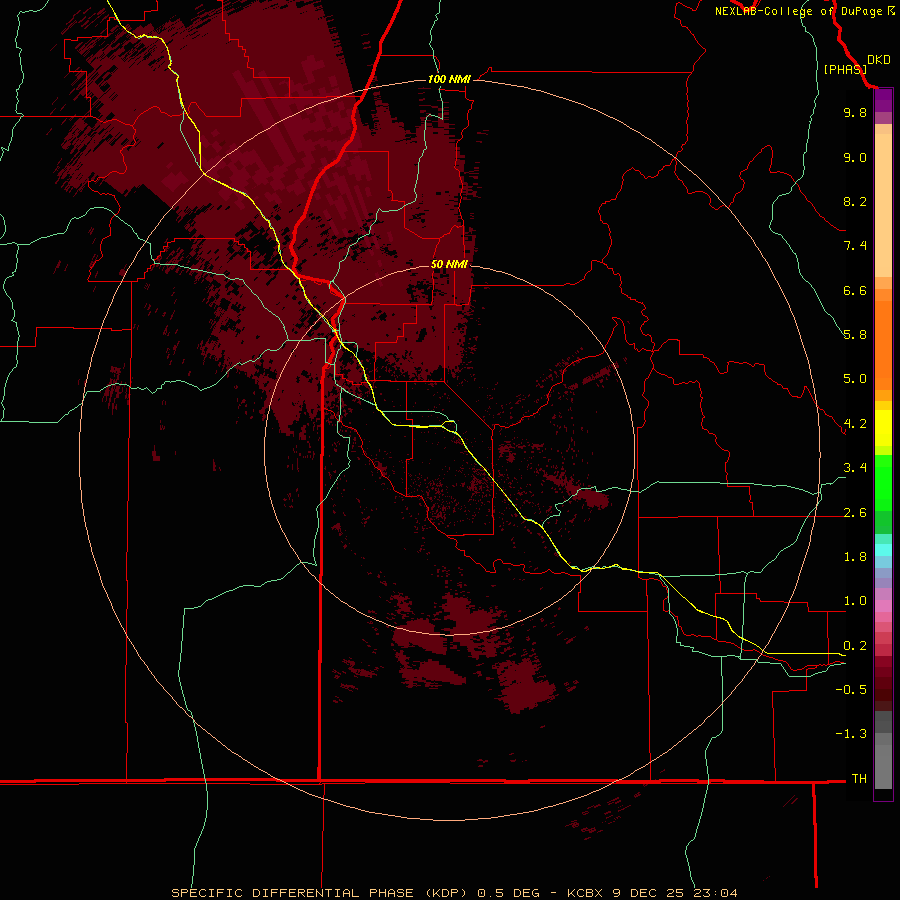Click the 50 NMI range ring label
The image size is (900, 900).
(x=449, y=264)
